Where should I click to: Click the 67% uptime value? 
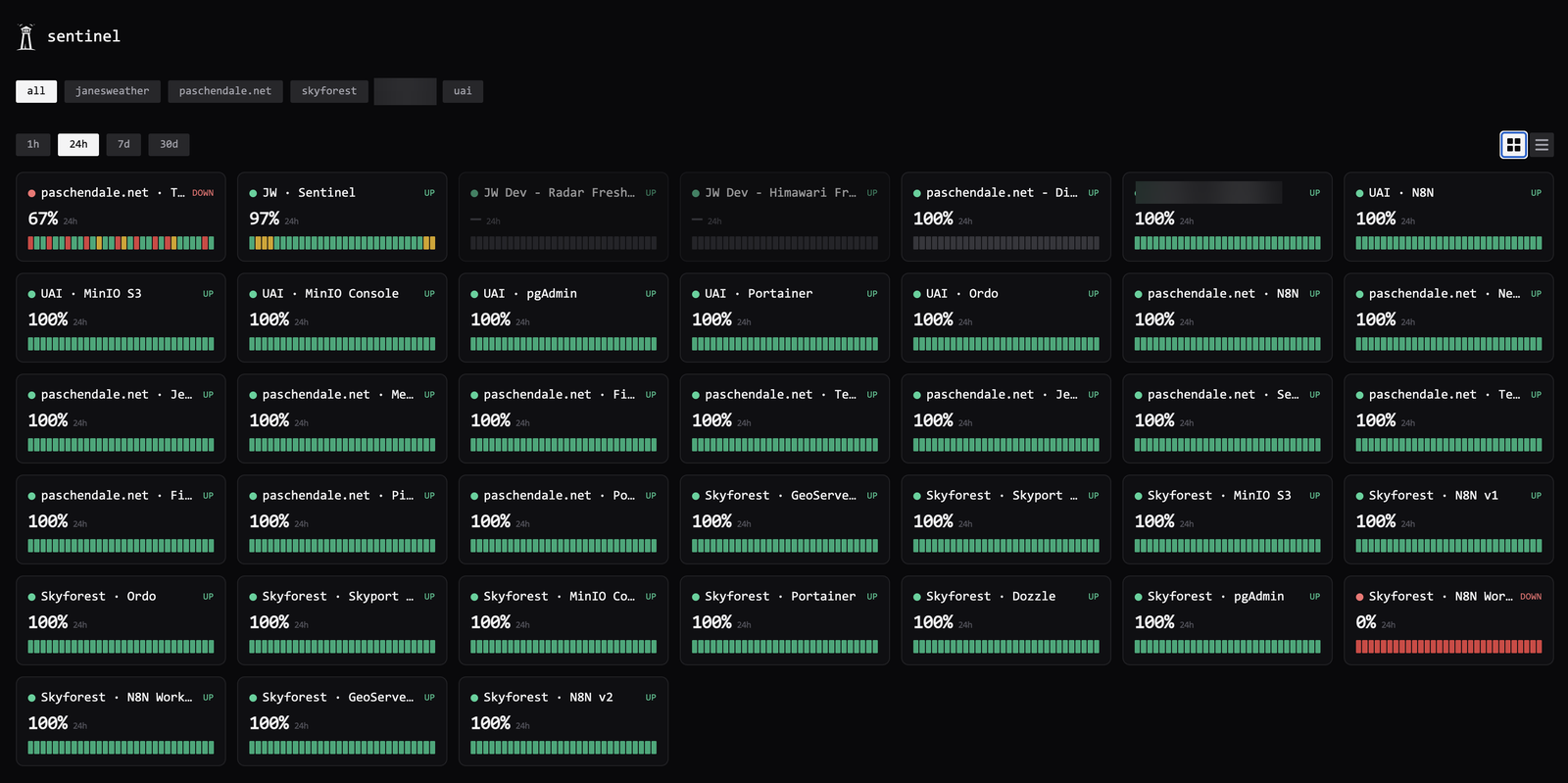pos(43,219)
